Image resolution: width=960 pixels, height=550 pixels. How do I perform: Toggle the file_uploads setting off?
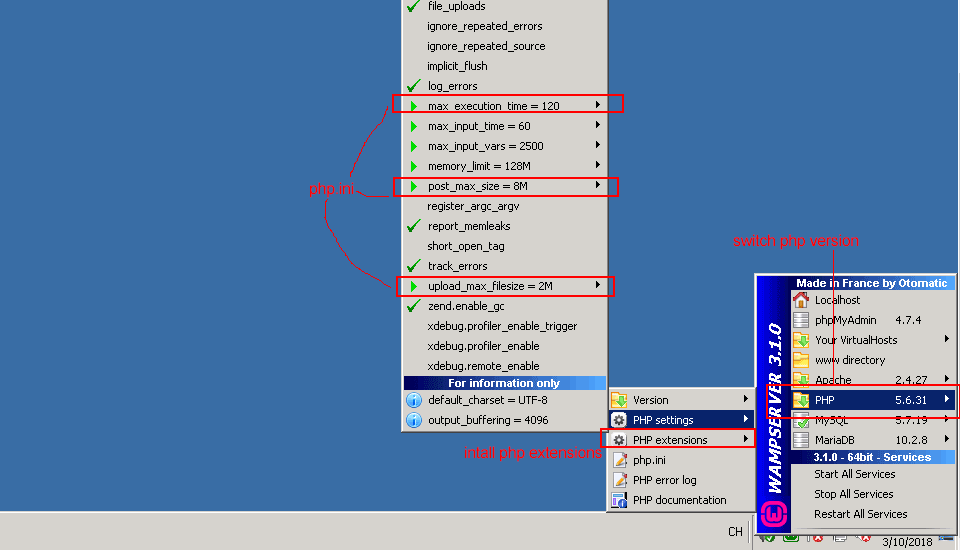pyautogui.click(x=505, y=6)
